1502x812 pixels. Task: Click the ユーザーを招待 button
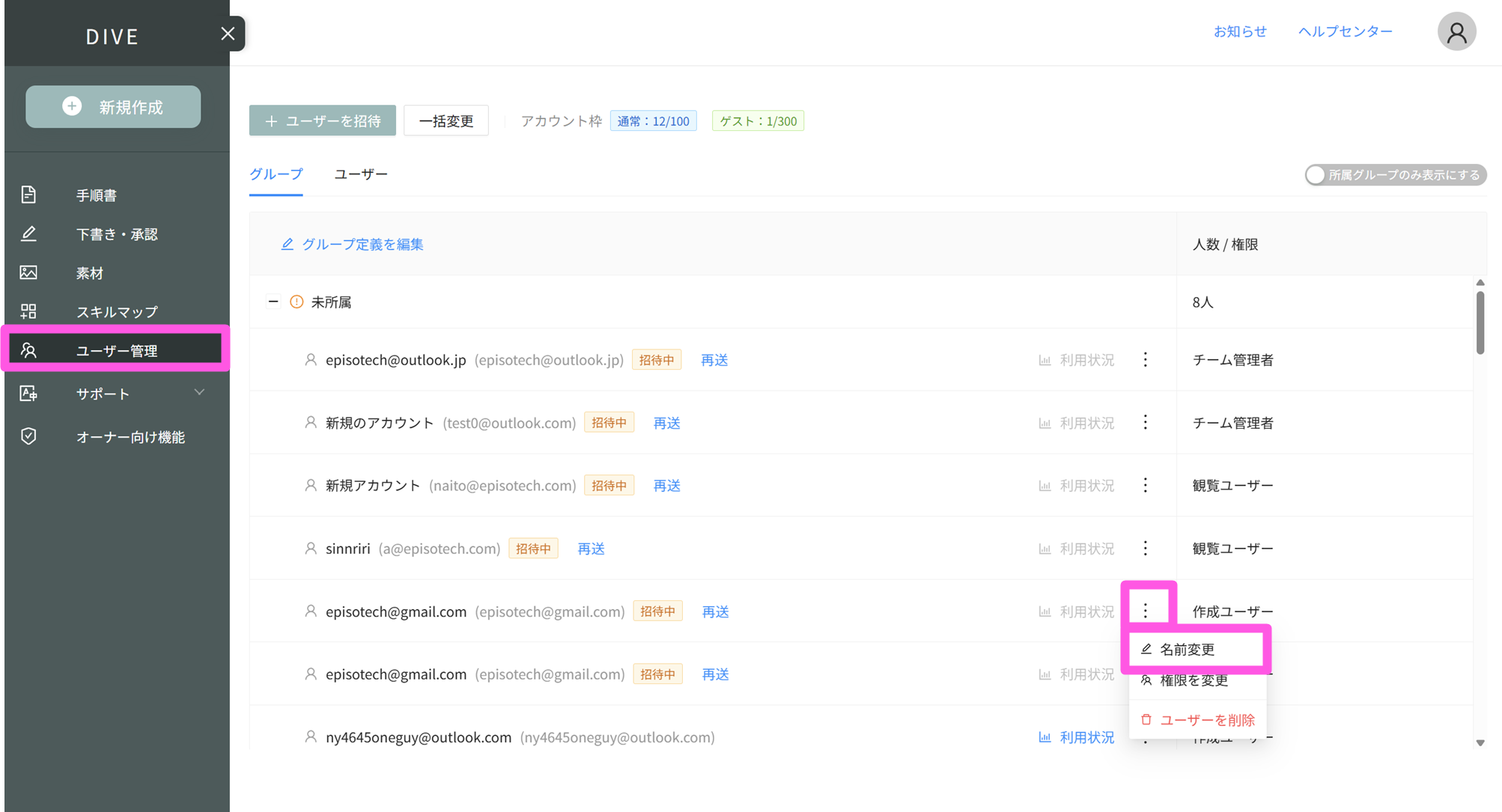pyautogui.click(x=323, y=120)
